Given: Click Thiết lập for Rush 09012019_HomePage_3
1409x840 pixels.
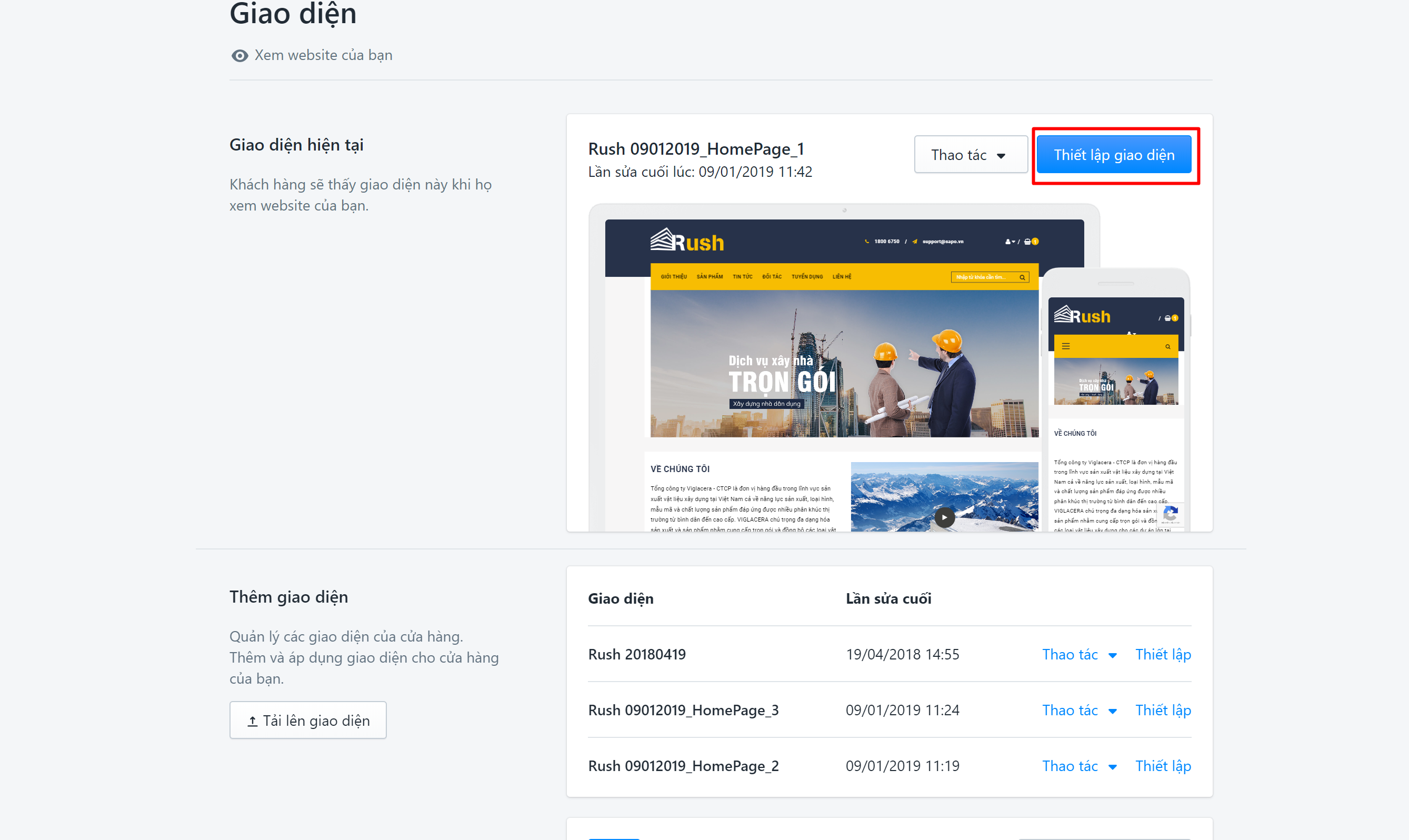Looking at the screenshot, I should click(1163, 711).
